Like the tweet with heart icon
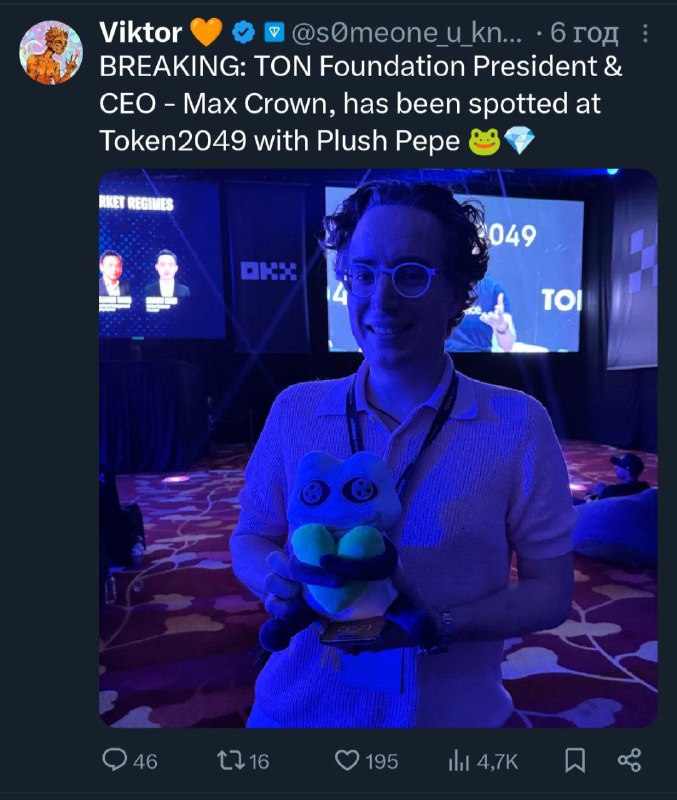Screen dimensions: 677x800 click(347, 761)
